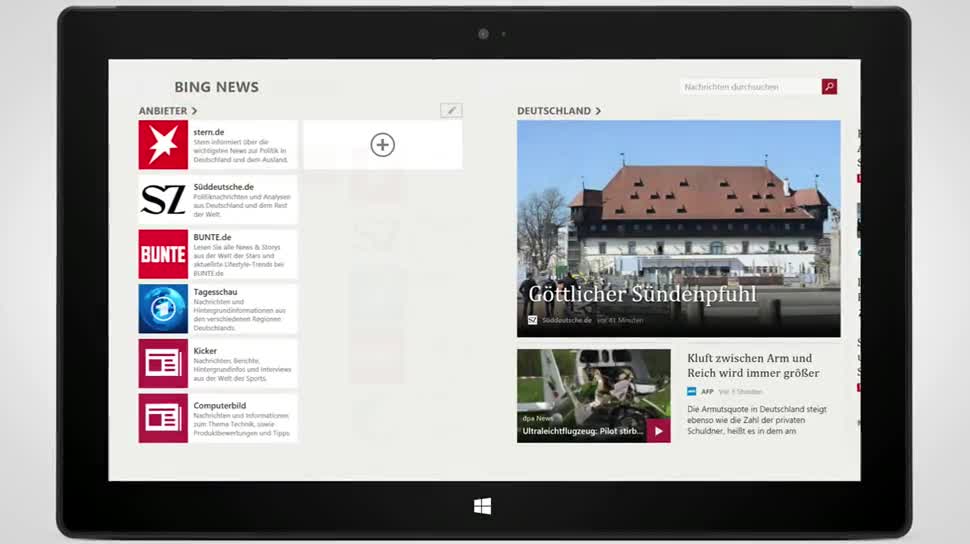Screen dimensions: 970x544
Task: Open the ultralight crash video thumbnail
Action: (x=594, y=396)
